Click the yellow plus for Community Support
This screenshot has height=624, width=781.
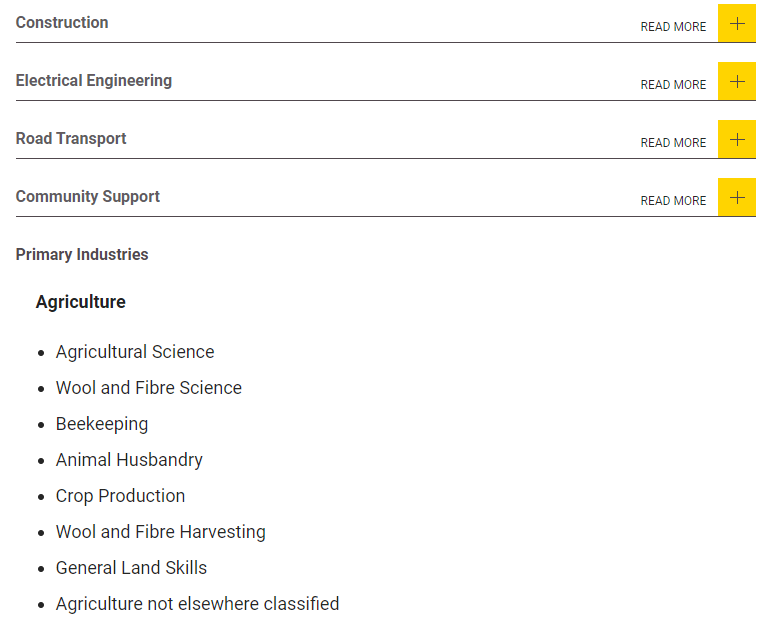coord(736,197)
